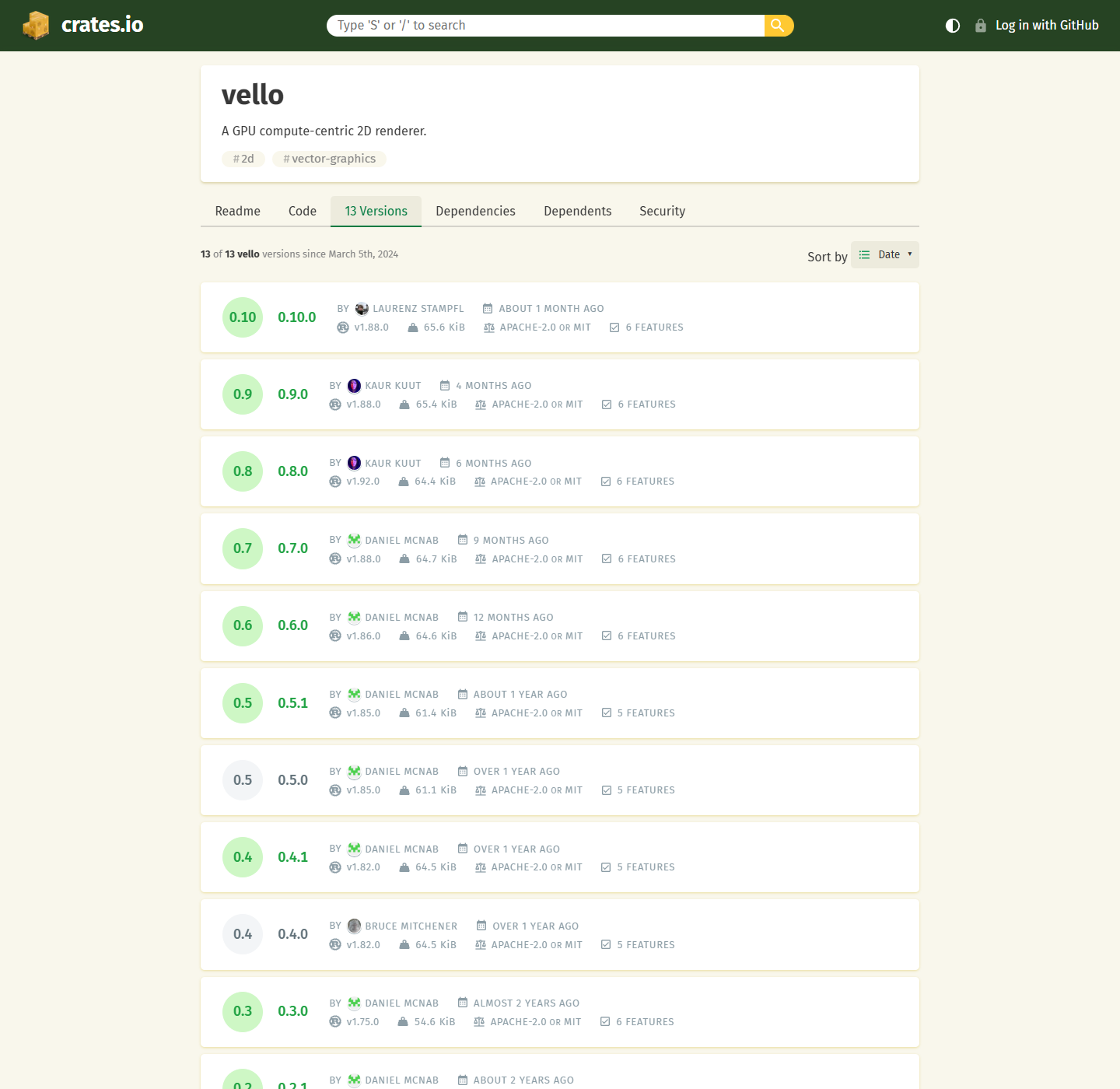Click the grey 0.5 badge for 0.5.0
This screenshot has height=1089, width=1120.
coord(243,780)
